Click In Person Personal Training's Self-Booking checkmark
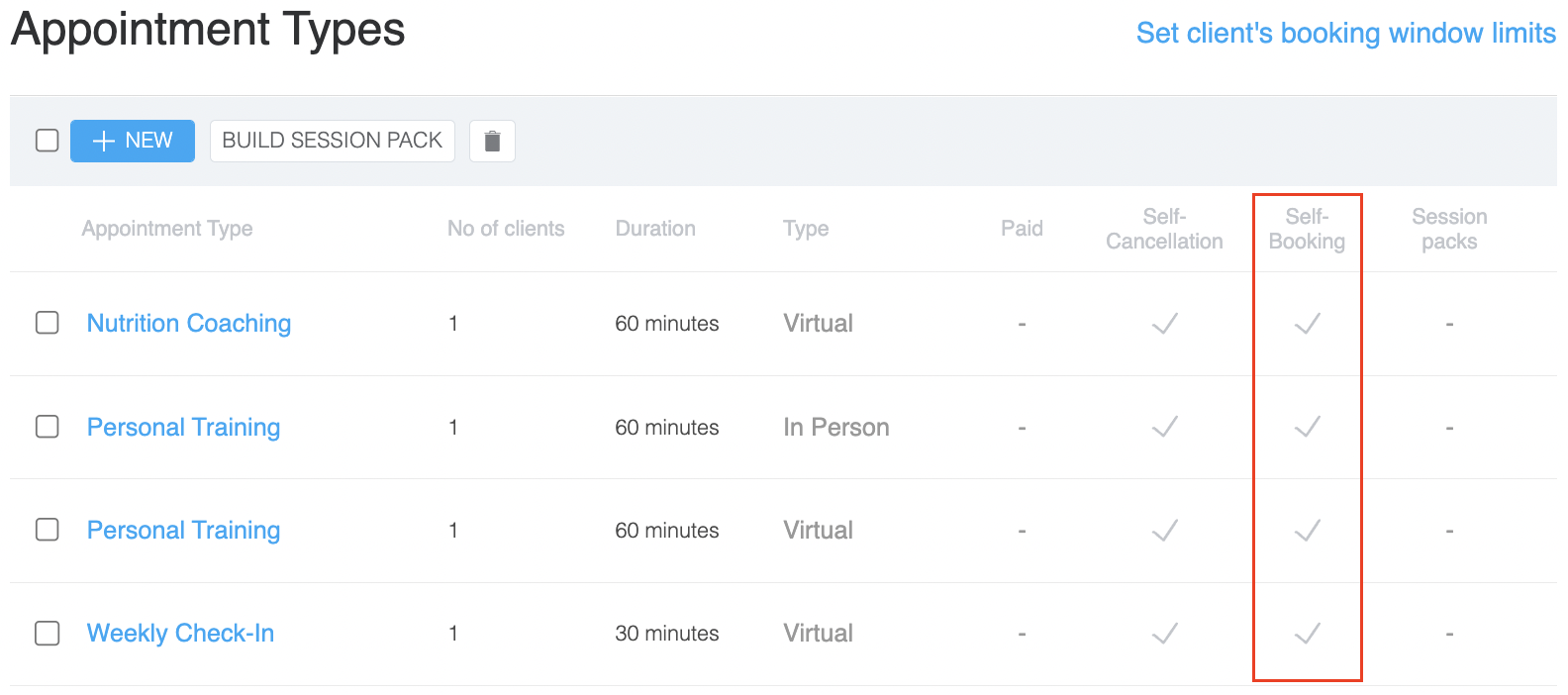 (1307, 427)
